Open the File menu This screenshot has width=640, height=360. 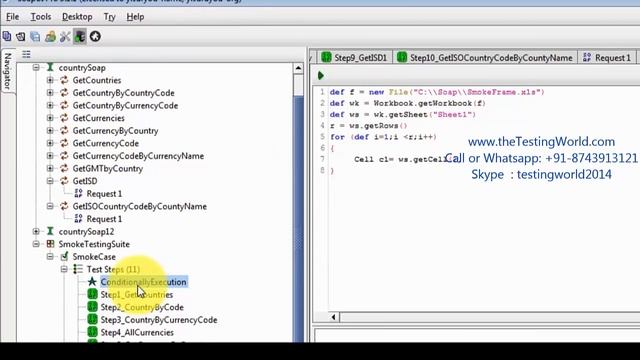(x=13, y=17)
